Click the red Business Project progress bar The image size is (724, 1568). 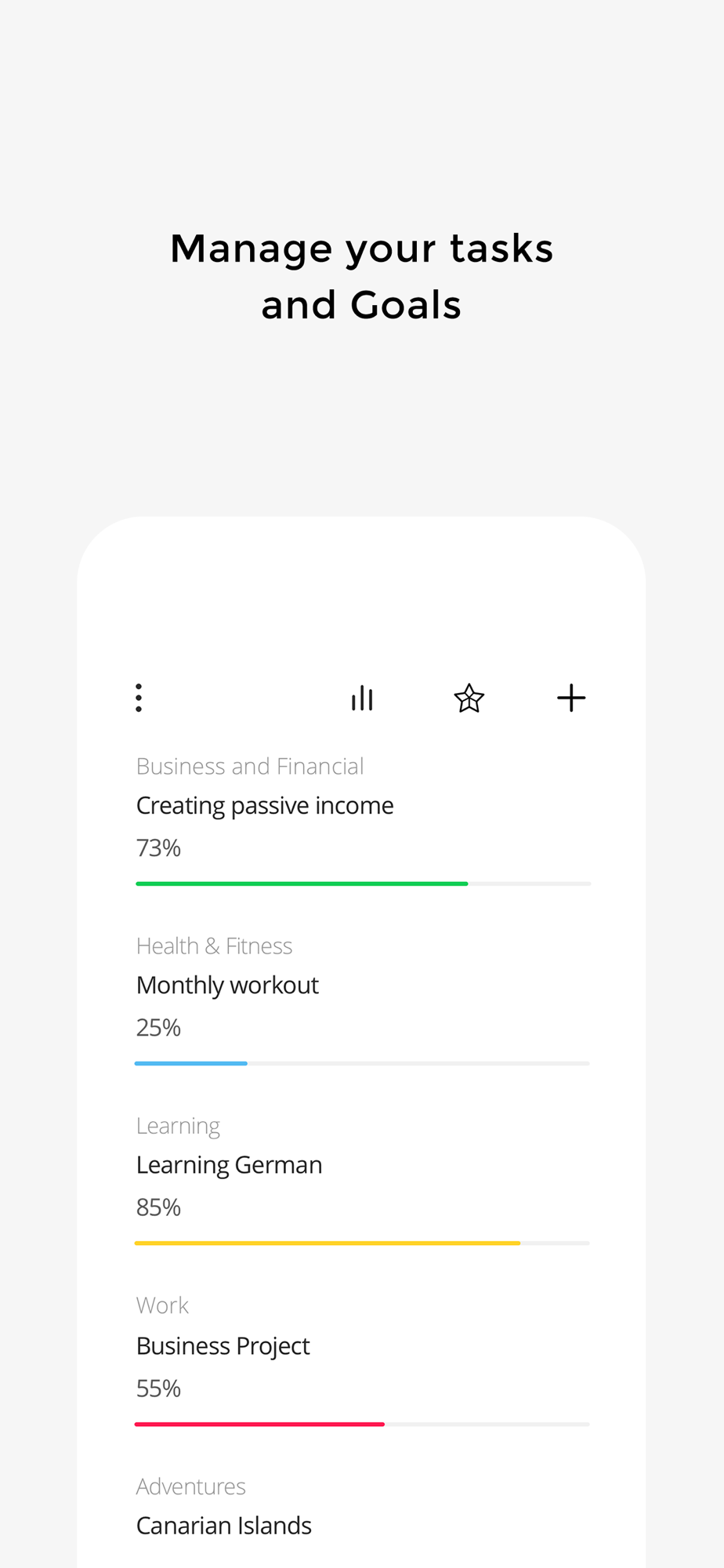259,1424
